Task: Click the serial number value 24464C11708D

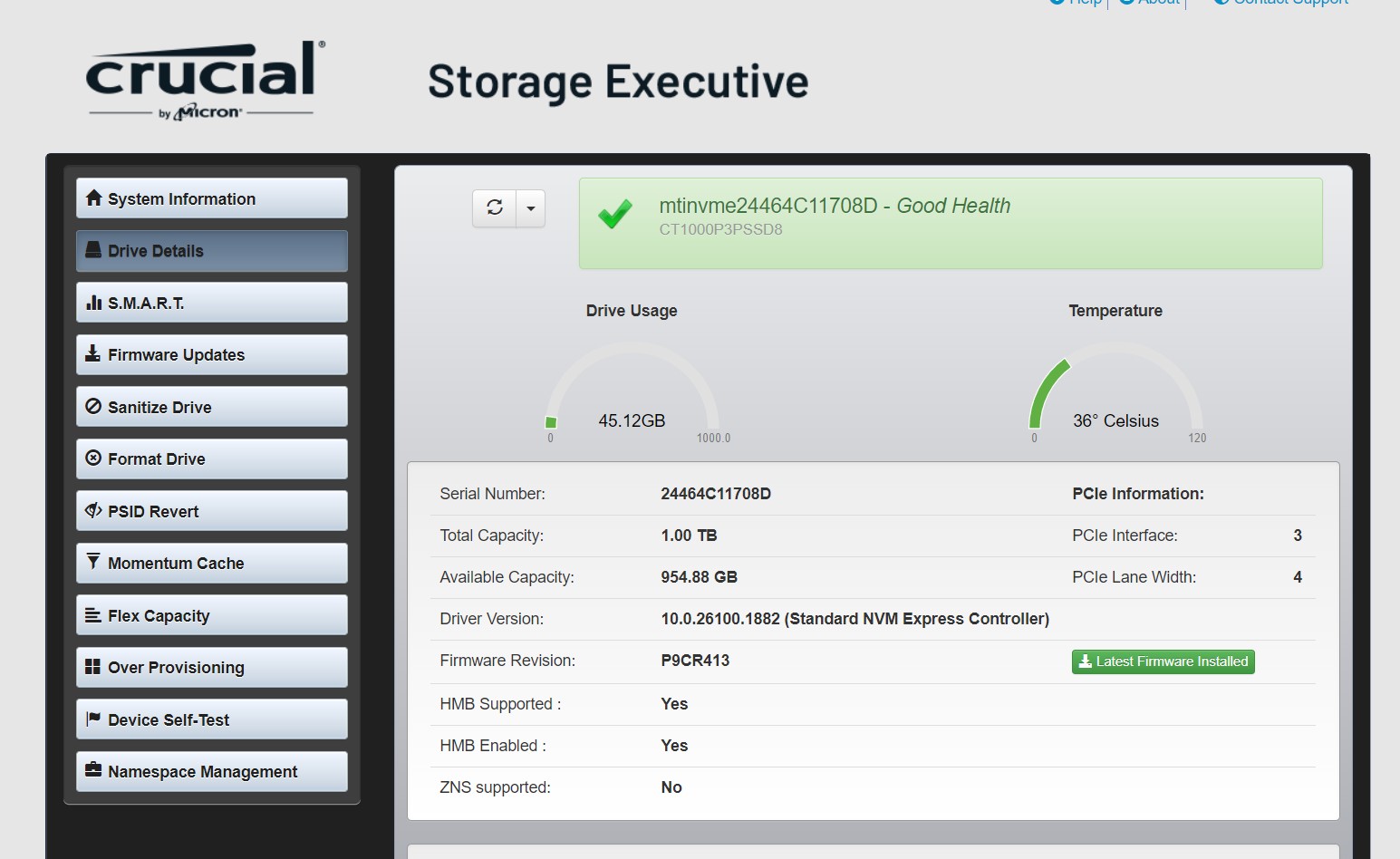Action: 716,494
